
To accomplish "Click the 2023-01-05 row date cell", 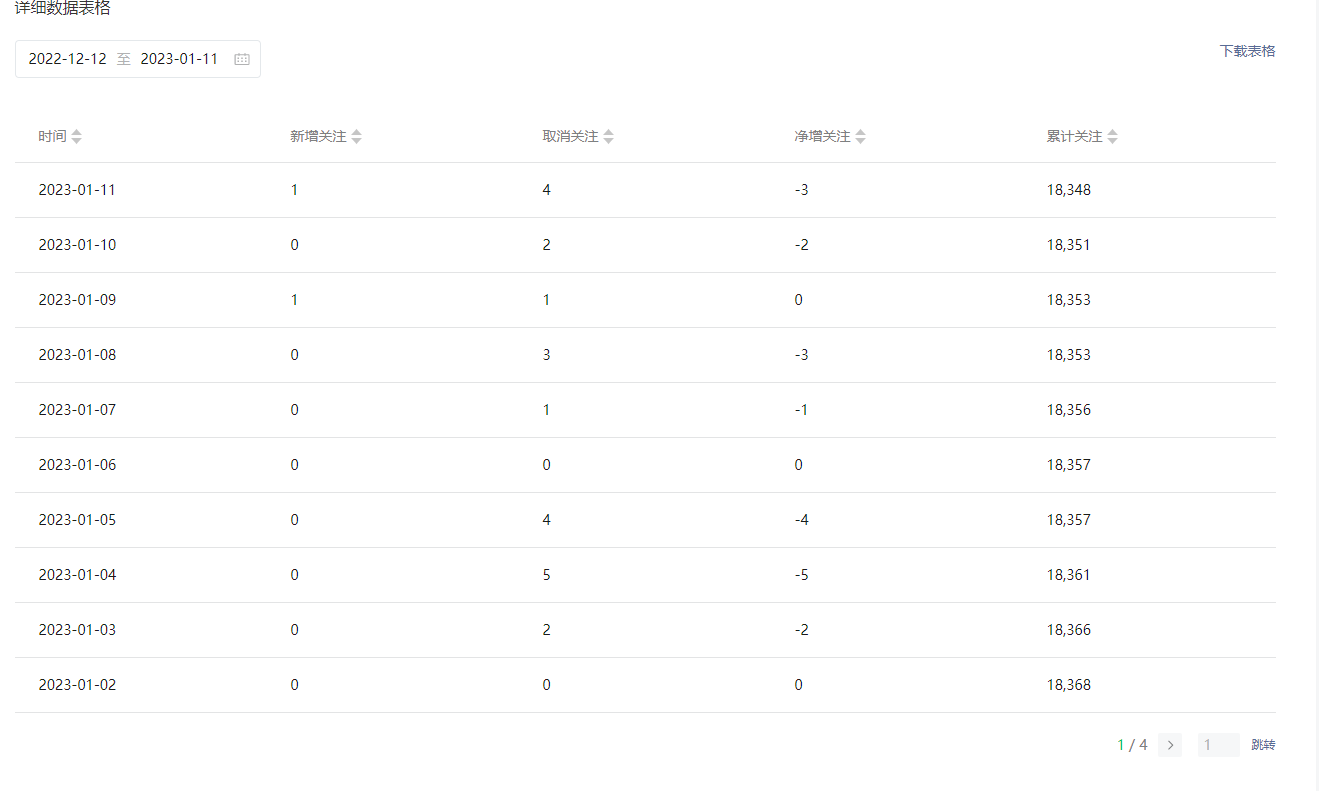I will click(x=77, y=520).
